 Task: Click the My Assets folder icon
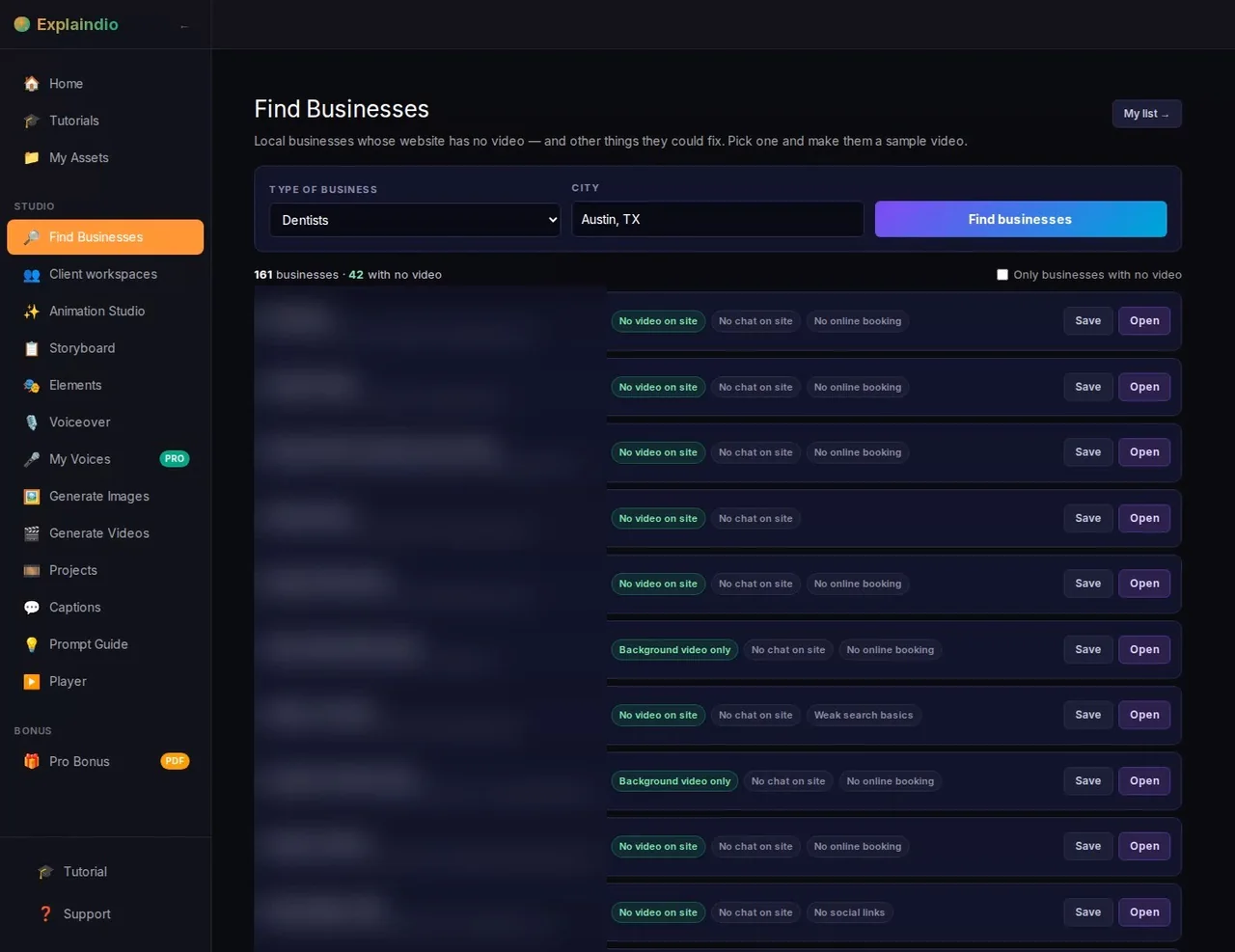tap(32, 157)
